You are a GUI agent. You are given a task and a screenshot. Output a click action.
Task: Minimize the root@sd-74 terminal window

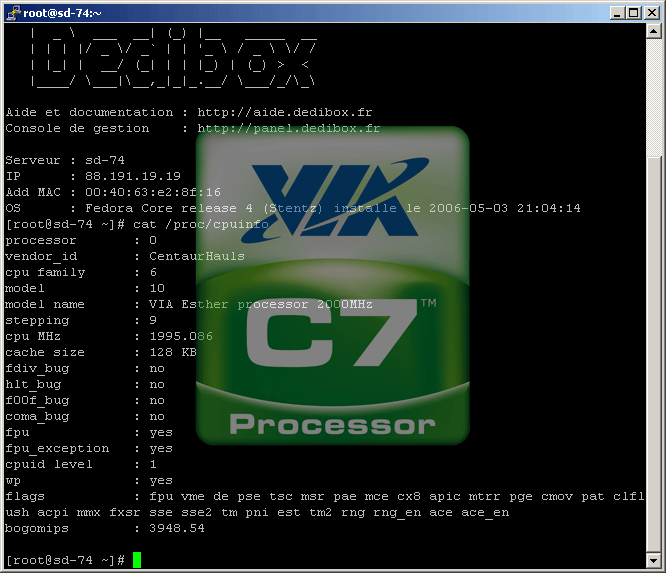[617, 13]
